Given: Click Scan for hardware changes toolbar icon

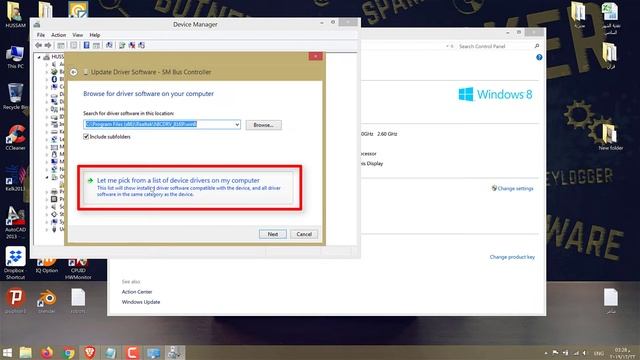Looking at the screenshot, I should coord(109,45).
